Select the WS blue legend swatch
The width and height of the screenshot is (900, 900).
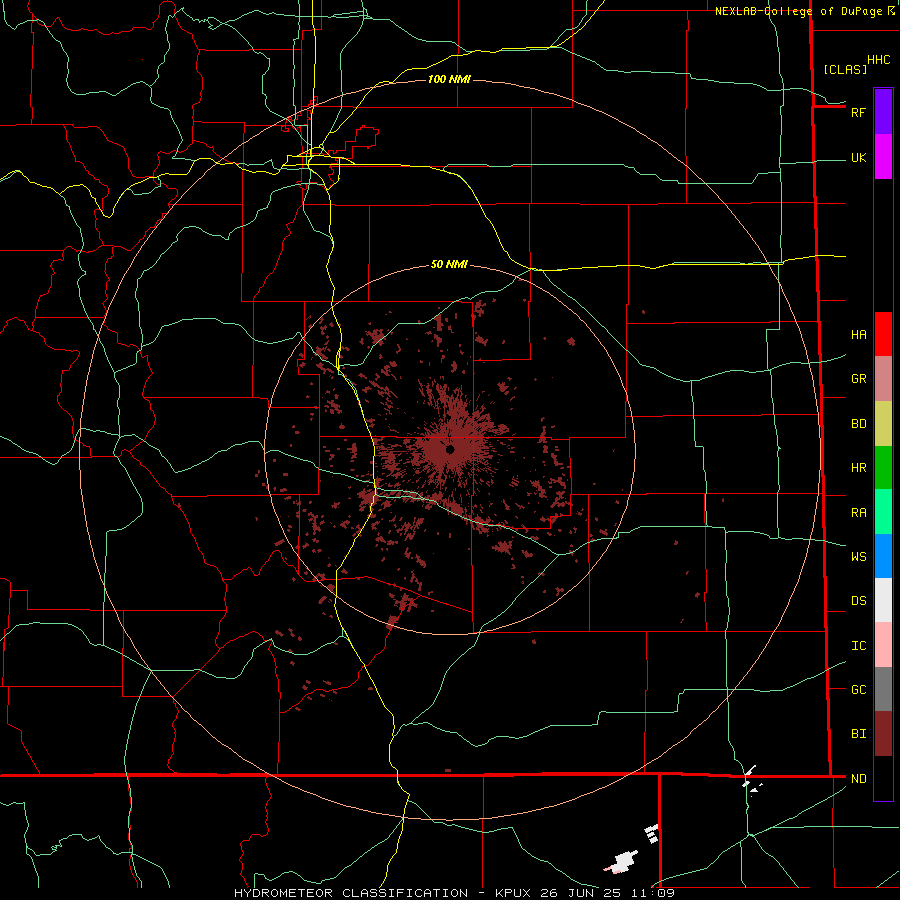tap(883, 556)
